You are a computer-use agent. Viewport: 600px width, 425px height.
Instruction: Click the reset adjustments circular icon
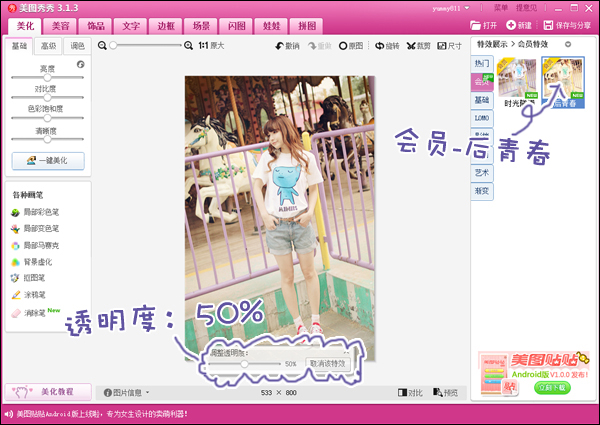tap(80, 64)
